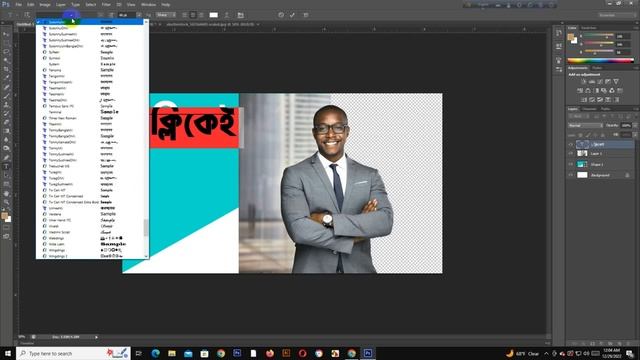The width and height of the screenshot is (640, 360).
Task: Select the Zoom tool
Action: 6,202
